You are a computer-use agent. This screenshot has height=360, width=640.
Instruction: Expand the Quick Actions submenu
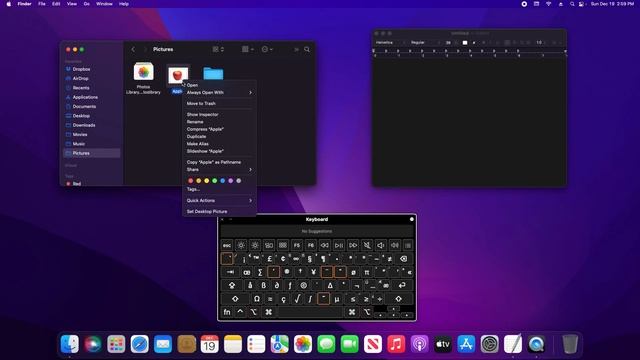click(219, 200)
